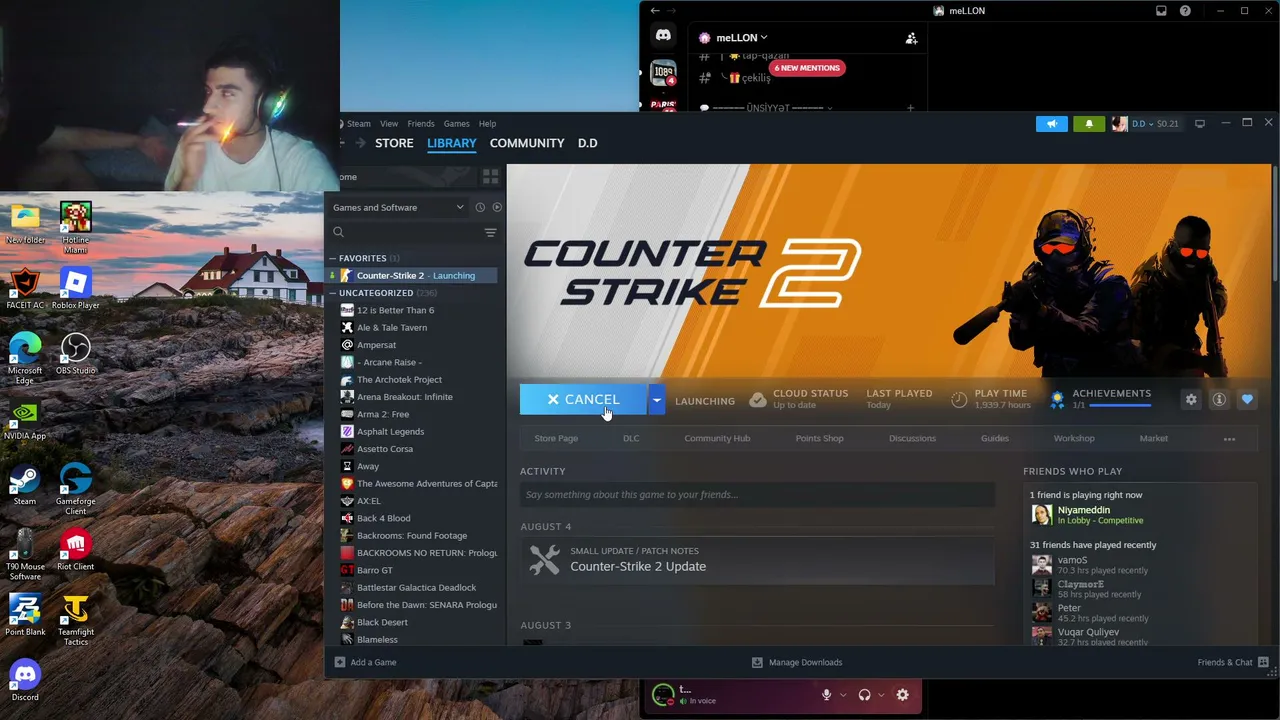Open Discord inbox icon
Screen dimensions: 1280x720
tap(1161, 11)
